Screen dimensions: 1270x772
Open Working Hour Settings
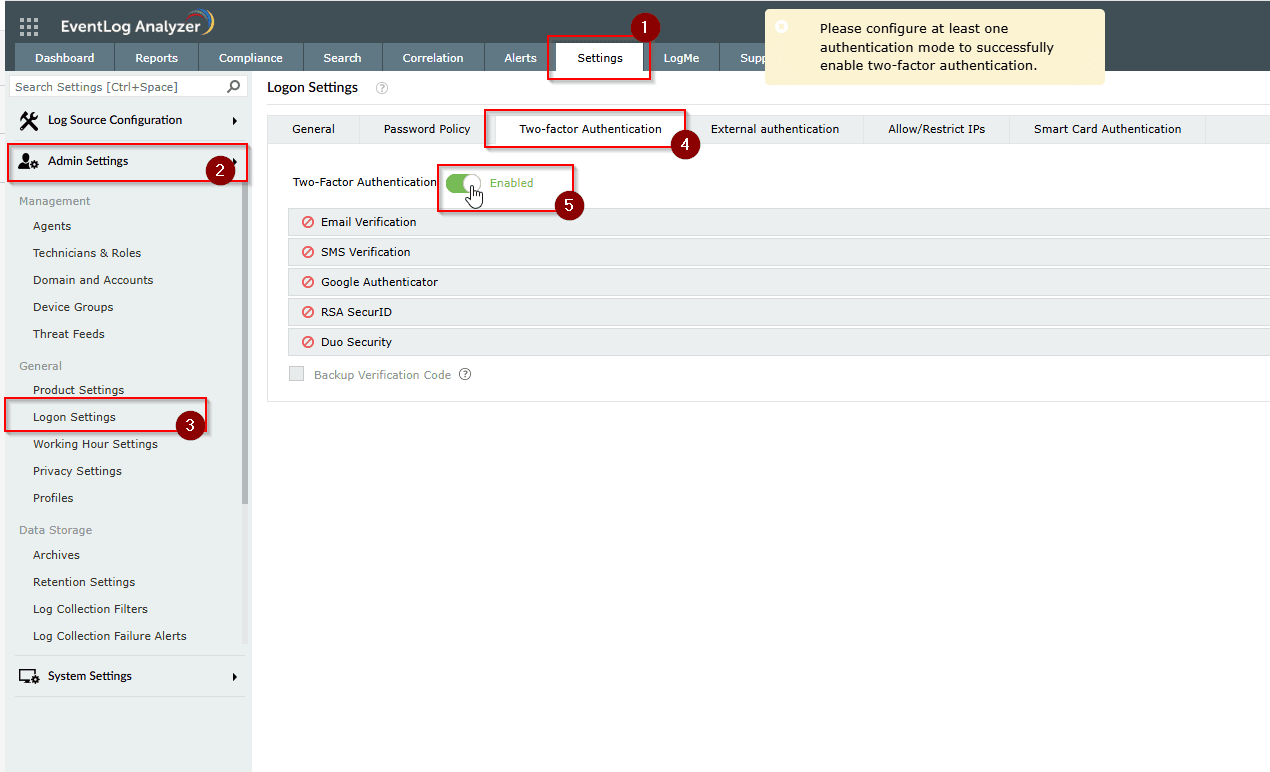[95, 444]
